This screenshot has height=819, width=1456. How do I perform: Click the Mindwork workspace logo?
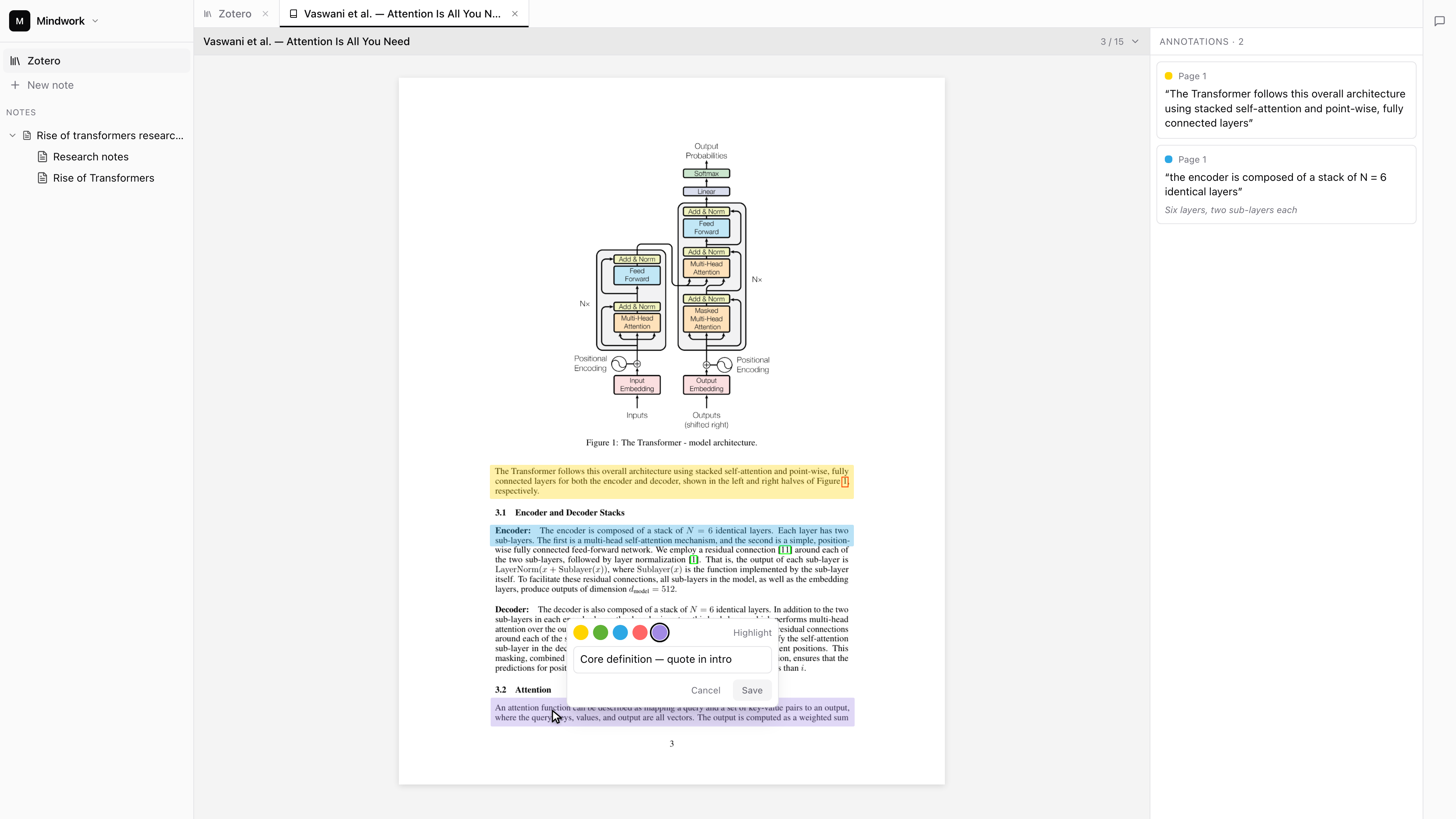[x=20, y=21]
